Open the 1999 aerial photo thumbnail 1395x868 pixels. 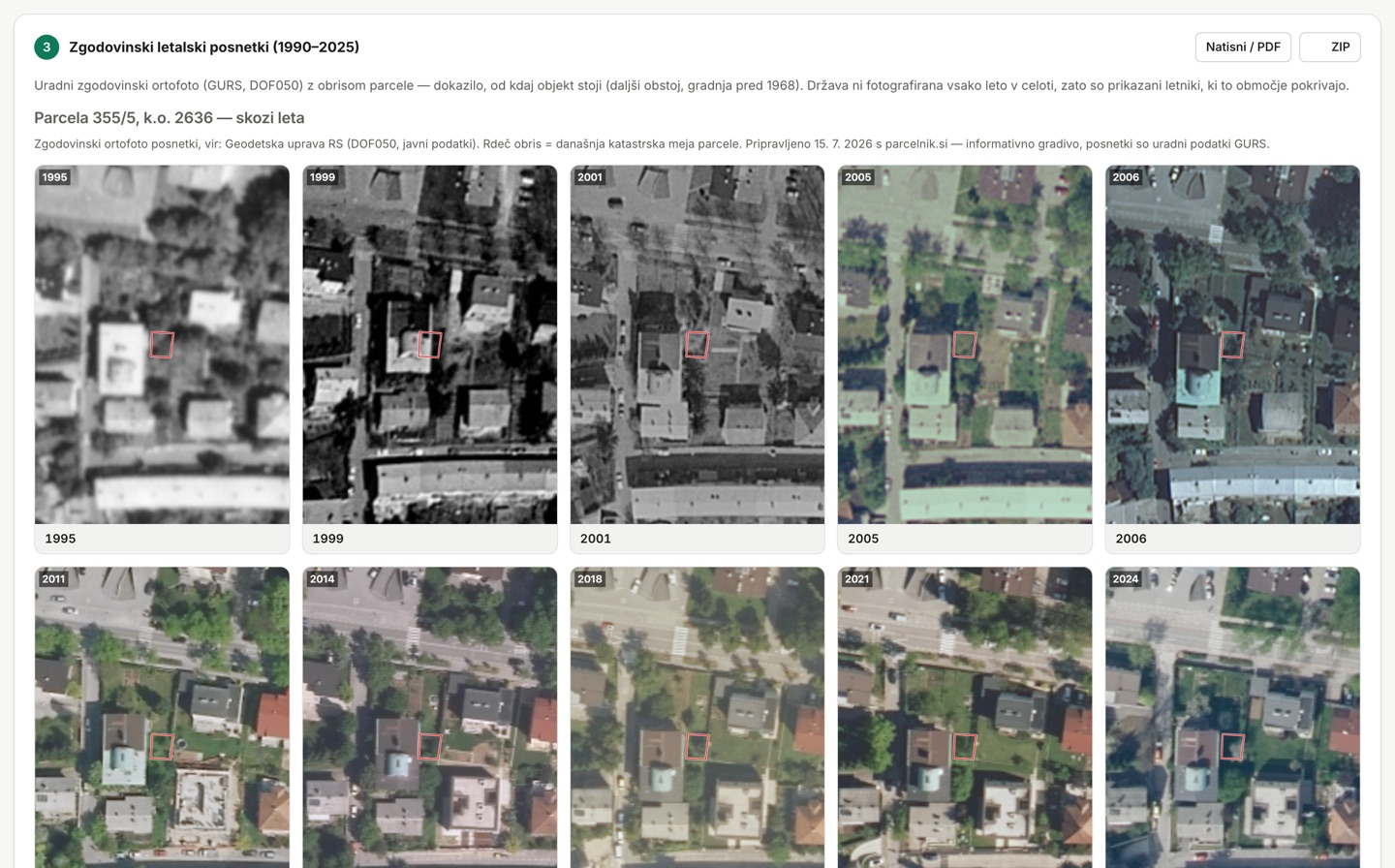[429, 345]
